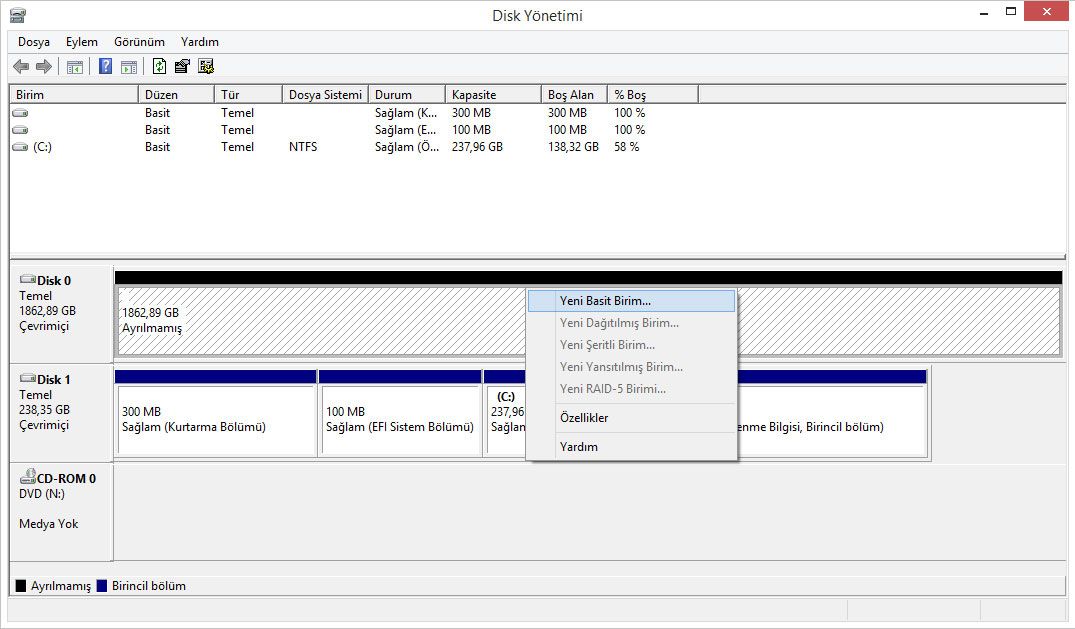Image resolution: width=1075 pixels, height=629 pixels.
Task: Select the 100 MB volume drive icon
Action: click(21, 130)
